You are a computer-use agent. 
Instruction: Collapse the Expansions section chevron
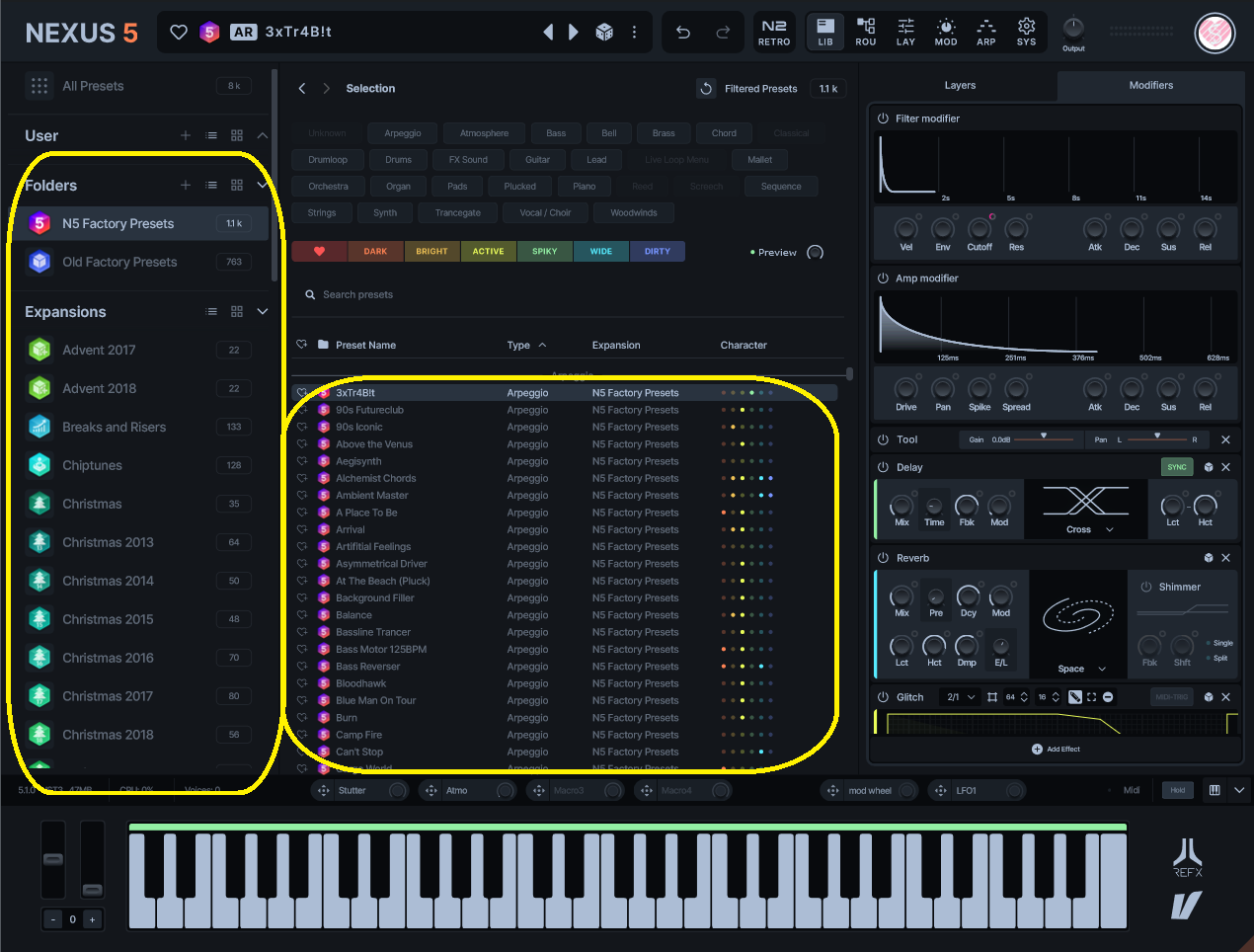coord(263,311)
